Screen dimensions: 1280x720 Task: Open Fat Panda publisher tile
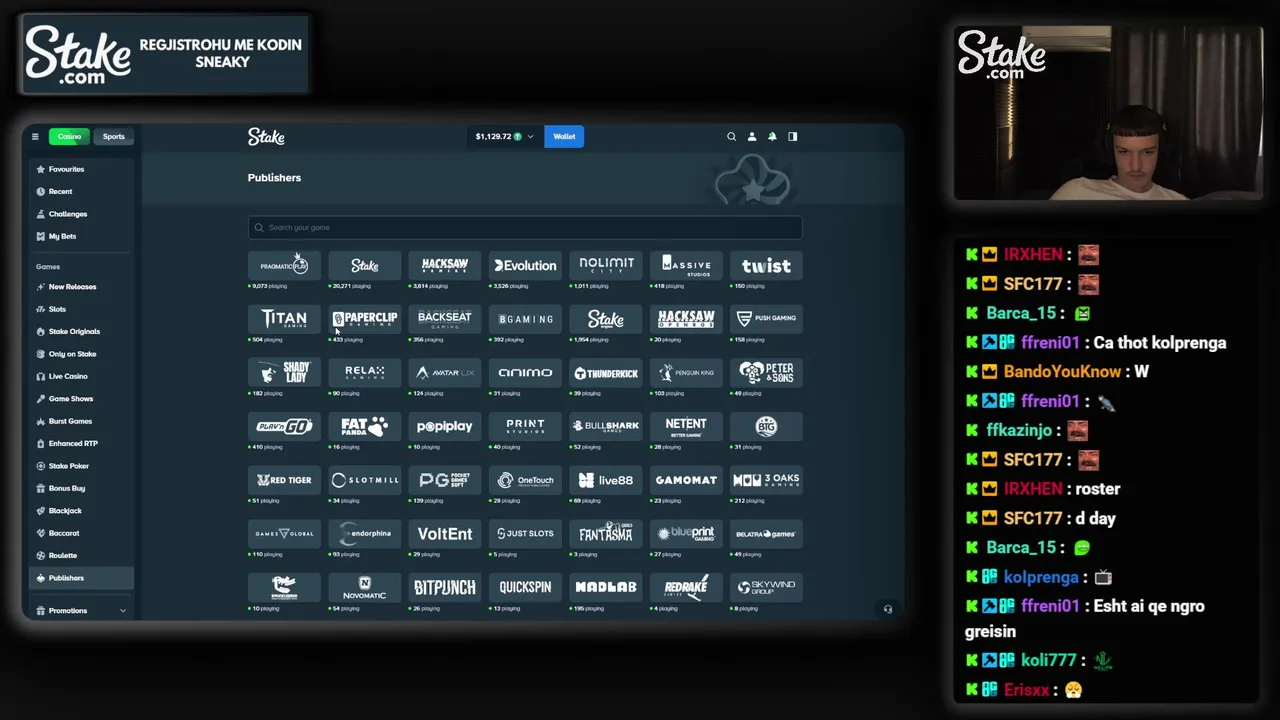[365, 426]
